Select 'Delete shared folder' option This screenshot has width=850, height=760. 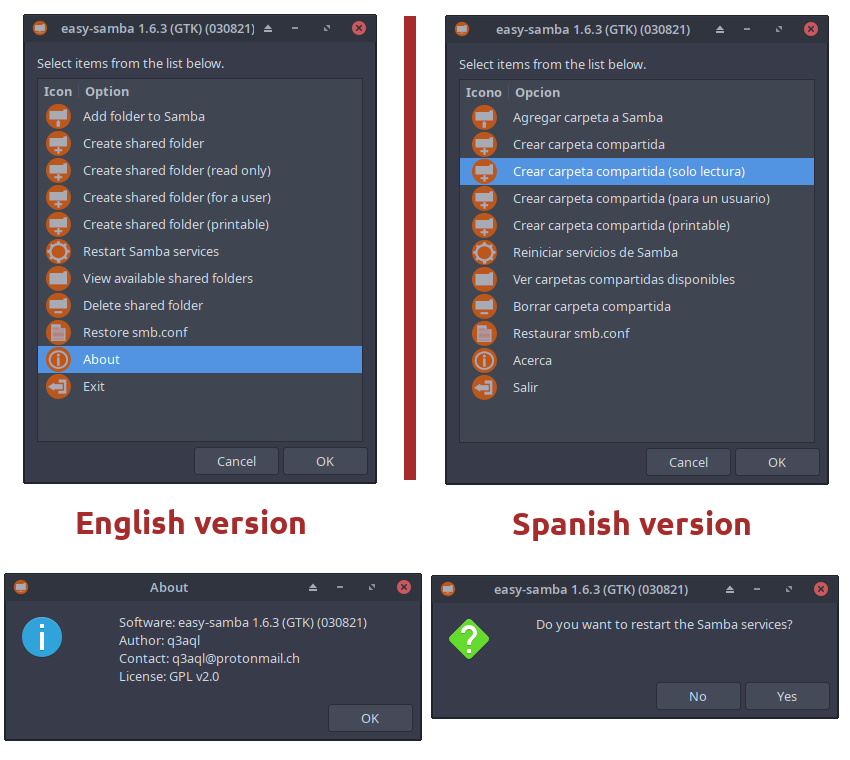pos(200,306)
